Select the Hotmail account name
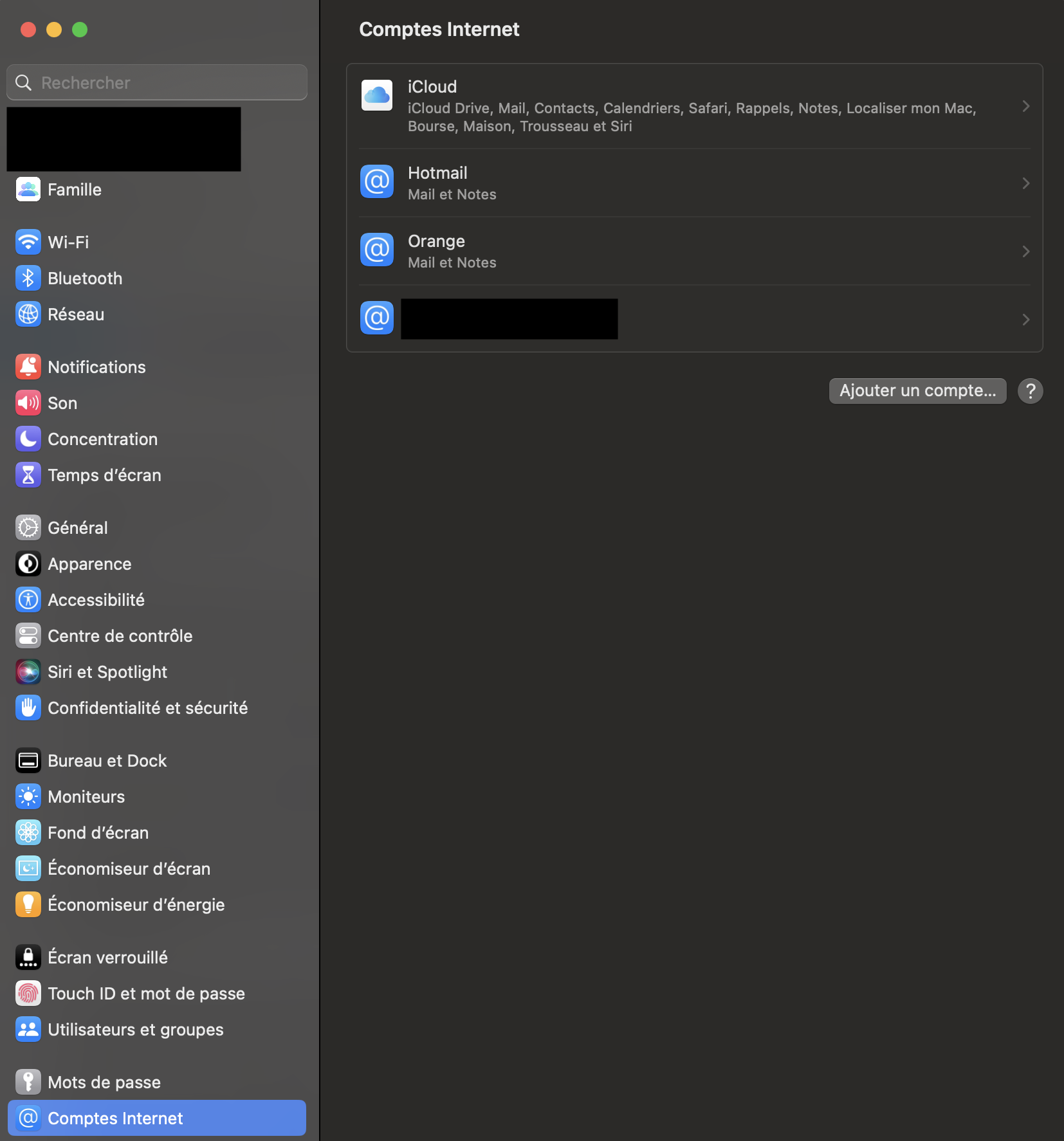 (438, 173)
